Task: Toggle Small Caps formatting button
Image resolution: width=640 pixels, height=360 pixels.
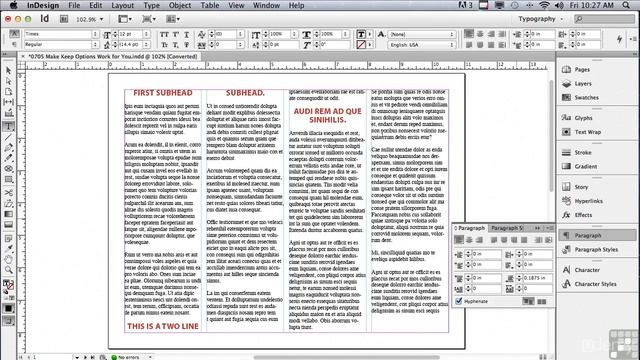Action: coord(164,45)
